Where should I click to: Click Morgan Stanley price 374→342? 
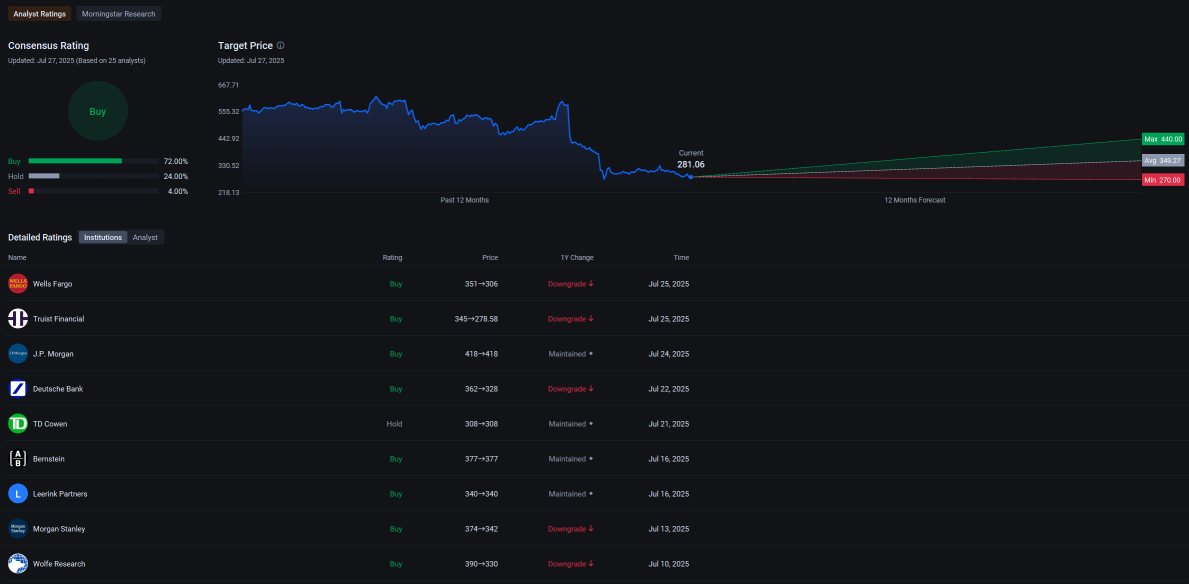pos(482,529)
